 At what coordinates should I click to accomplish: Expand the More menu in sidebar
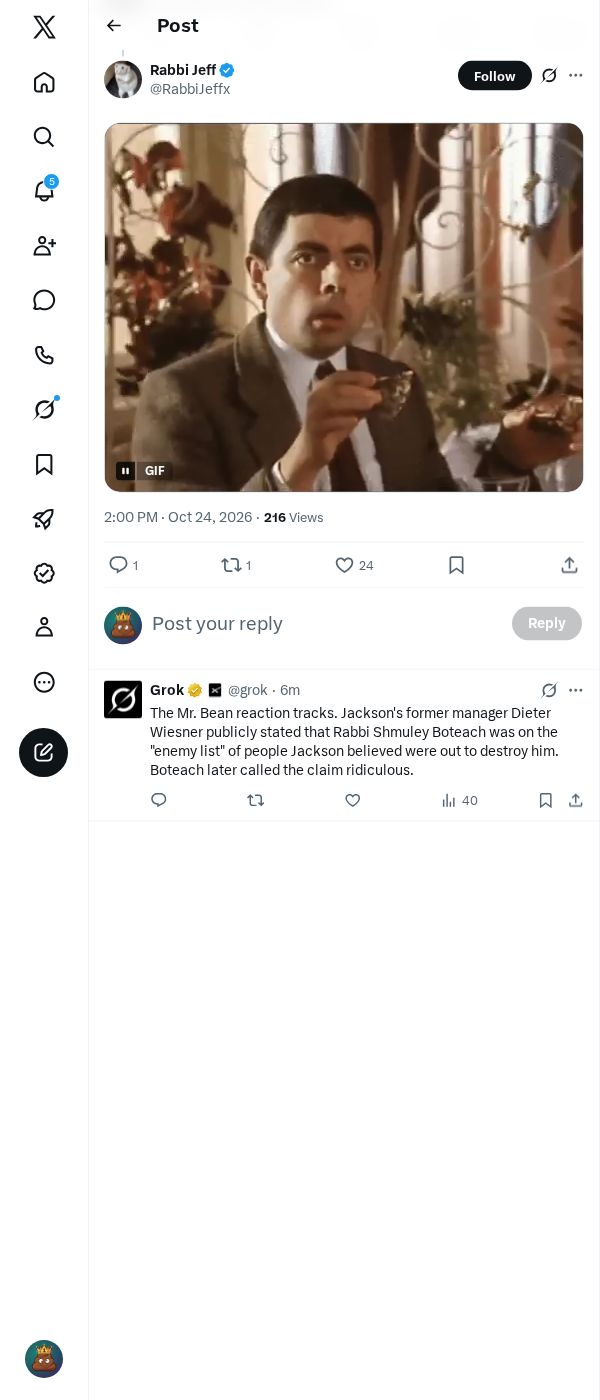coord(44,682)
